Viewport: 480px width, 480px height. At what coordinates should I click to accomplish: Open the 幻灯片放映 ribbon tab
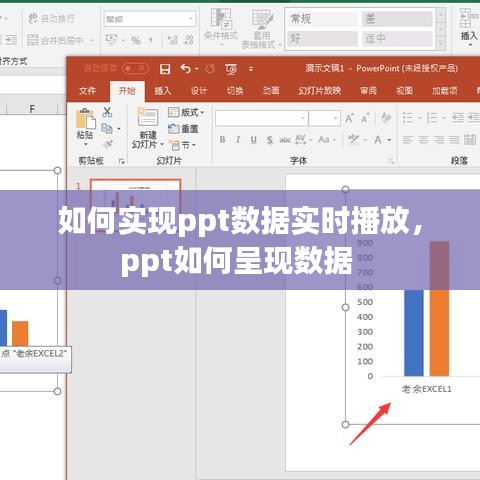click(320, 91)
